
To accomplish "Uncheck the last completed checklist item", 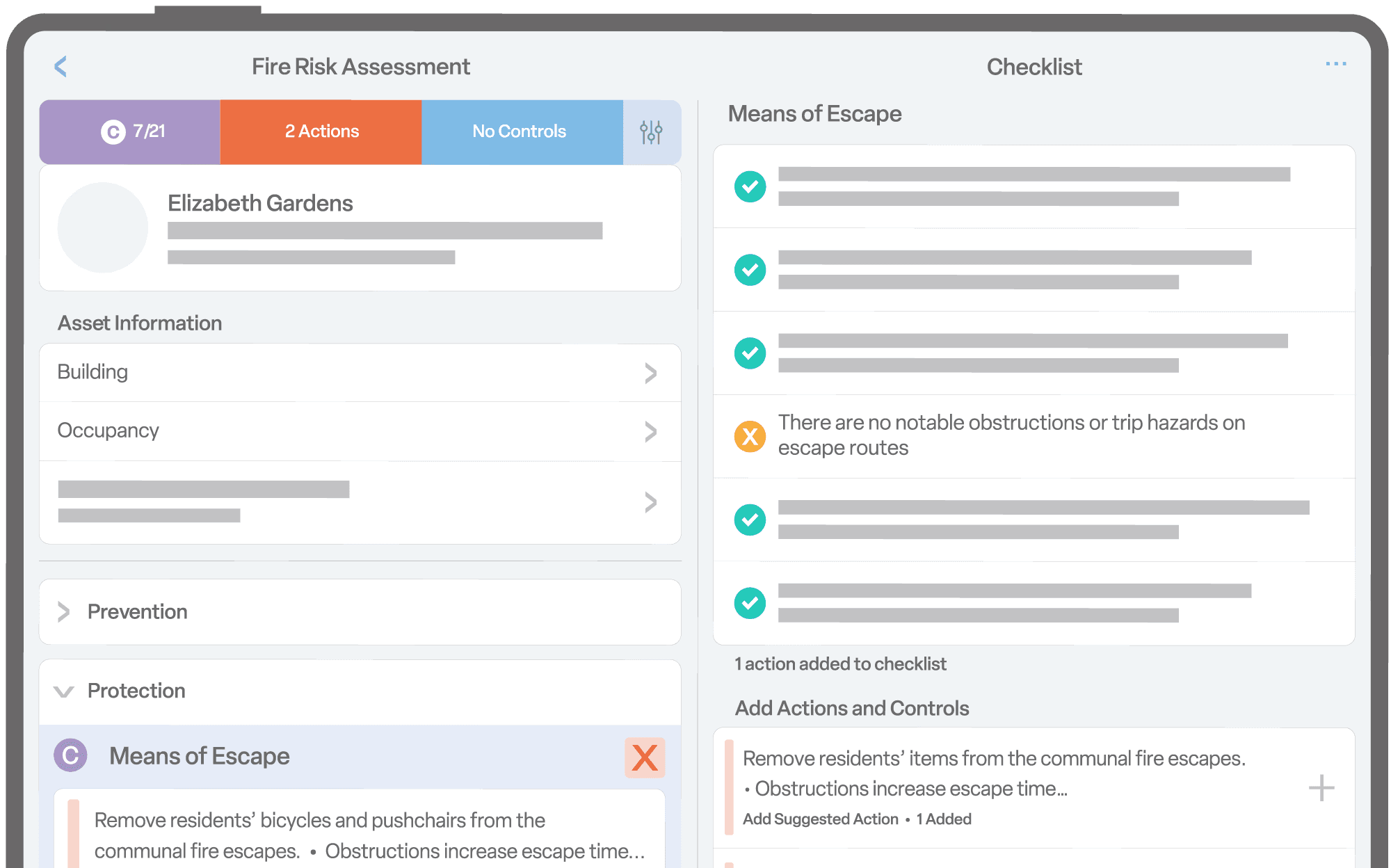I will (x=749, y=602).
